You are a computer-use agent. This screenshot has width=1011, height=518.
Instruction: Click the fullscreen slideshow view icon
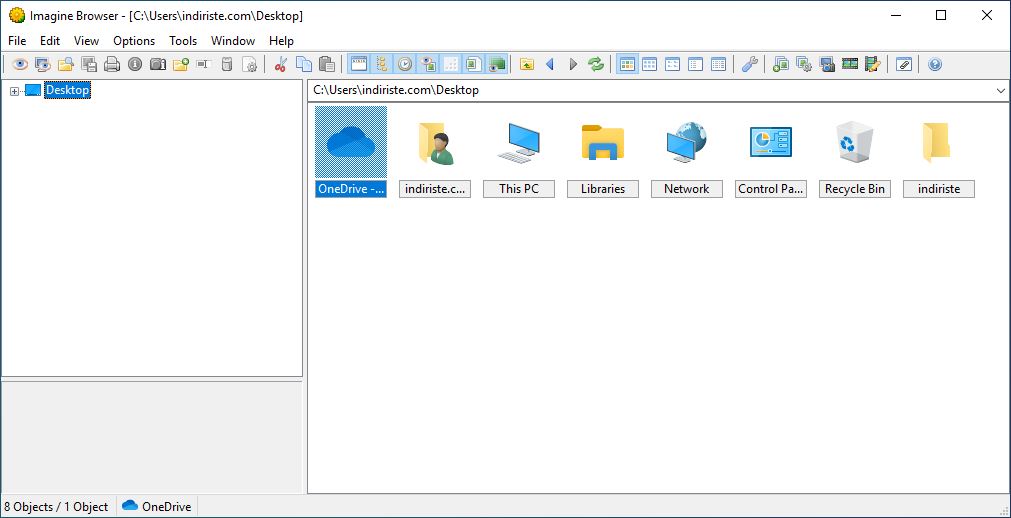[x=43, y=64]
